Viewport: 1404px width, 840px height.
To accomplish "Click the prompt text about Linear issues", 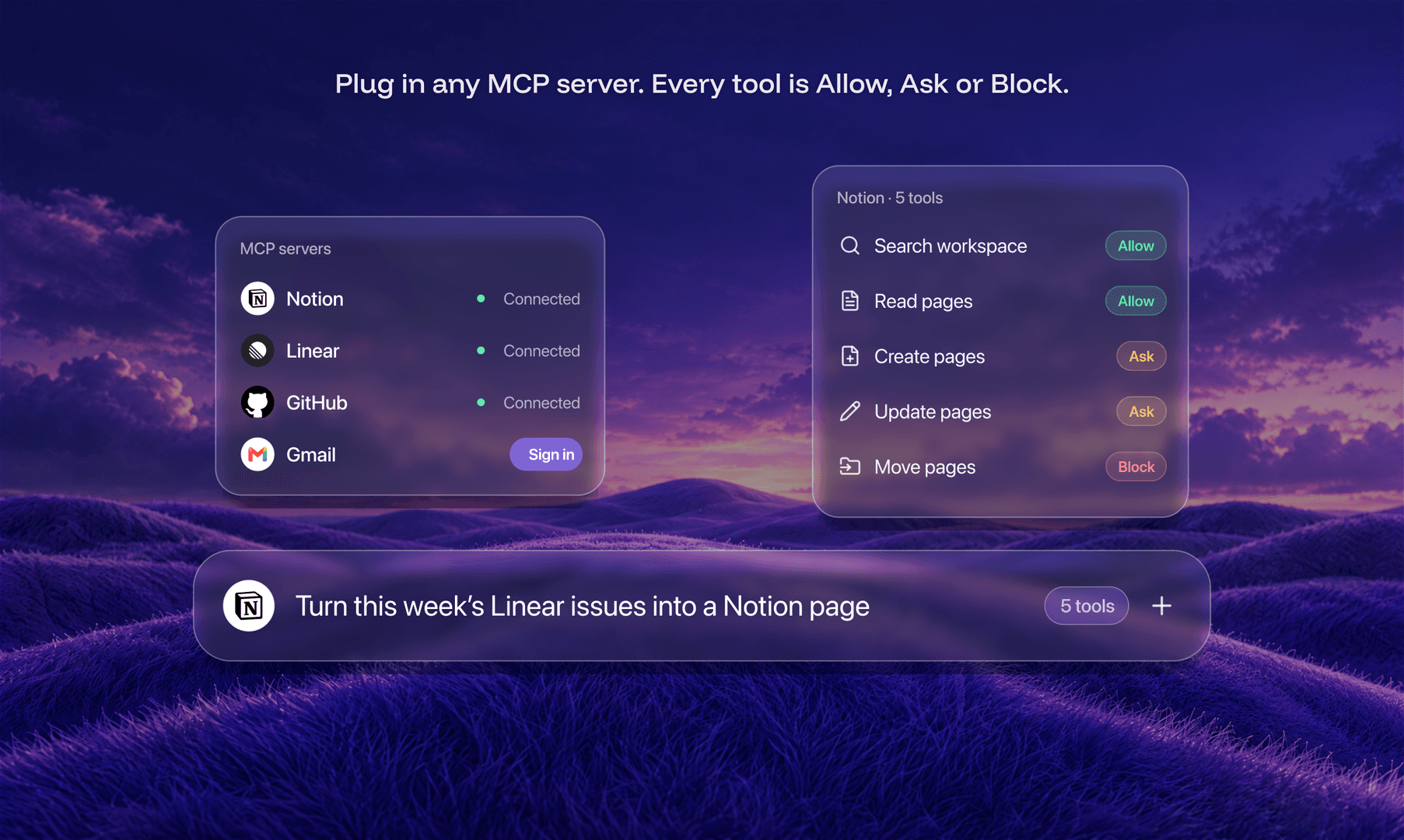I will [583, 606].
